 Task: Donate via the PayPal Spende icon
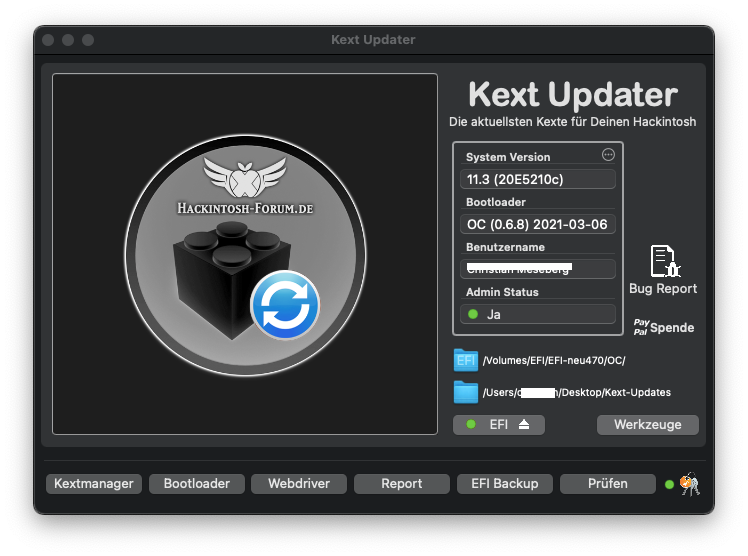(x=664, y=328)
